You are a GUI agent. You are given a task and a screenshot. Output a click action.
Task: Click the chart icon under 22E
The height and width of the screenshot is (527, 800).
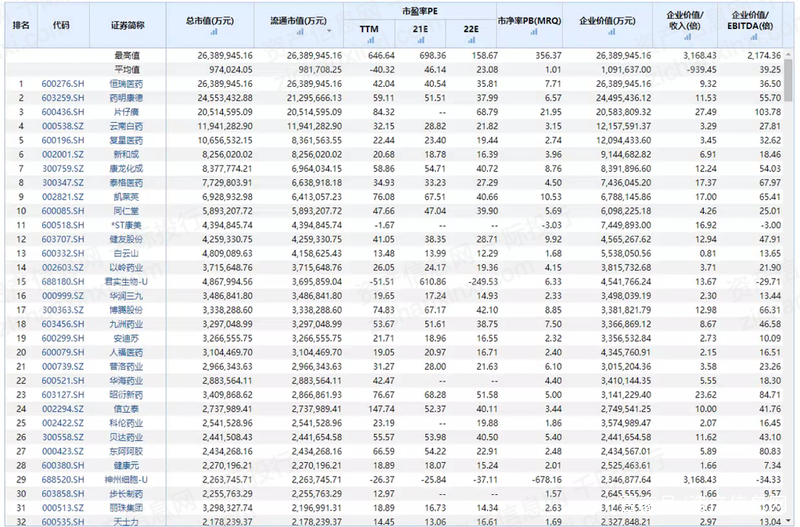[471, 40]
